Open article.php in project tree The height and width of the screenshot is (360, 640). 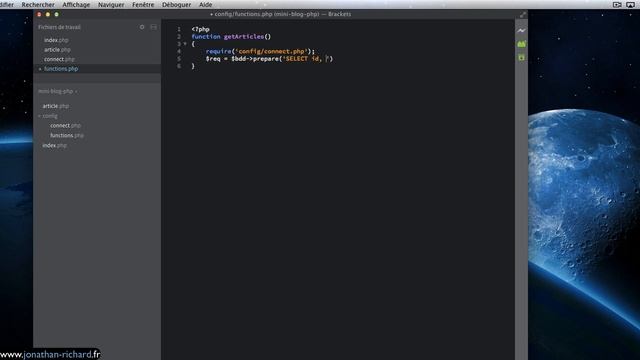56,106
